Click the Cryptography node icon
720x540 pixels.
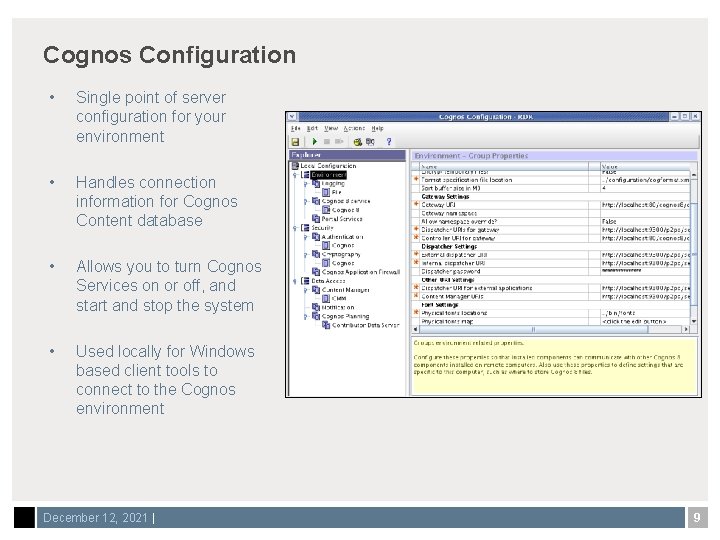click(316, 254)
